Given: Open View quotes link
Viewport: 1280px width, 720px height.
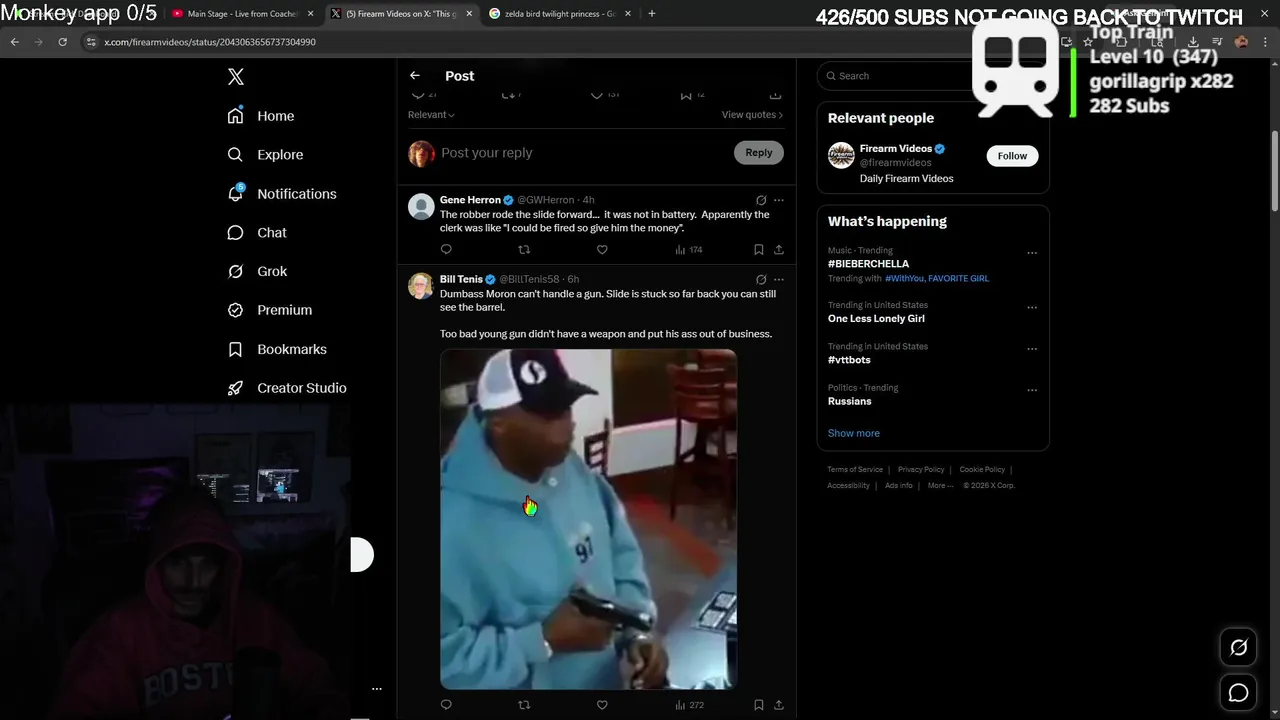Looking at the screenshot, I should pos(752,115).
